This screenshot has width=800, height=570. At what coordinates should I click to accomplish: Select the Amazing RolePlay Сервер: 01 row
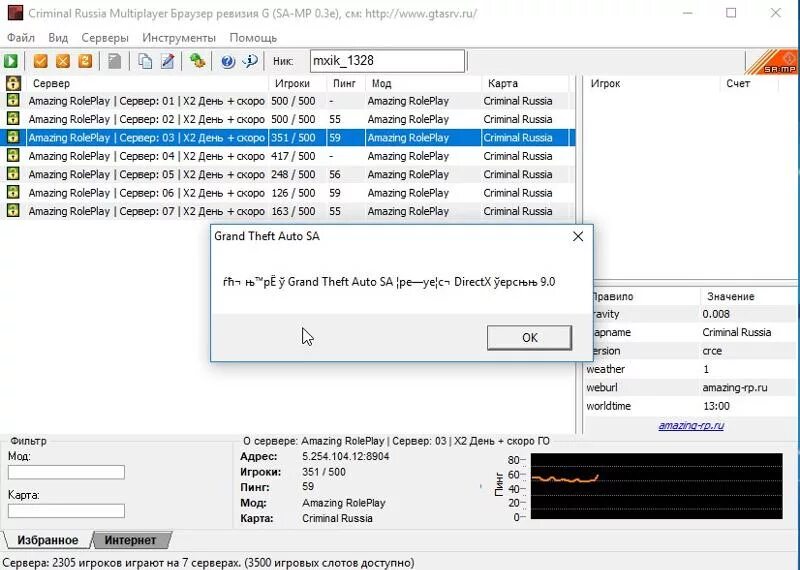point(288,101)
